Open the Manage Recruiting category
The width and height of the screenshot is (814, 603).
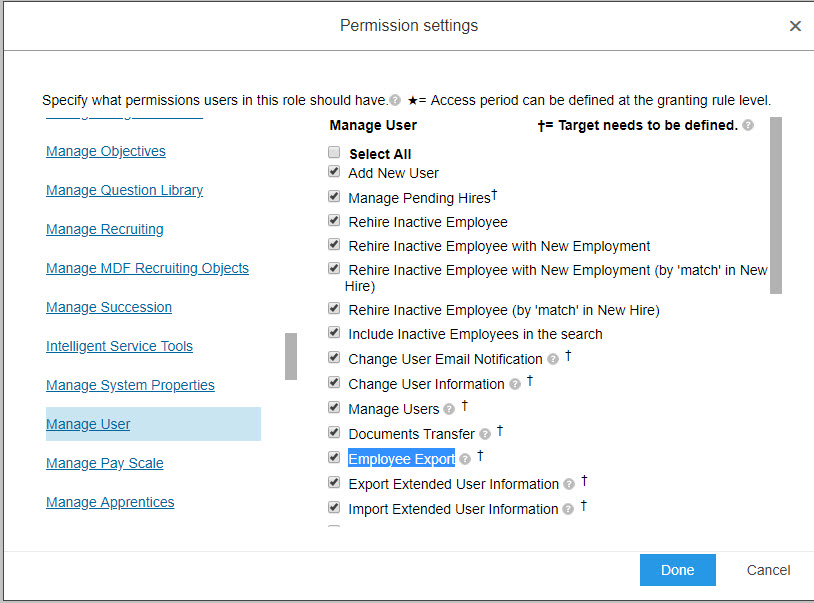(105, 229)
